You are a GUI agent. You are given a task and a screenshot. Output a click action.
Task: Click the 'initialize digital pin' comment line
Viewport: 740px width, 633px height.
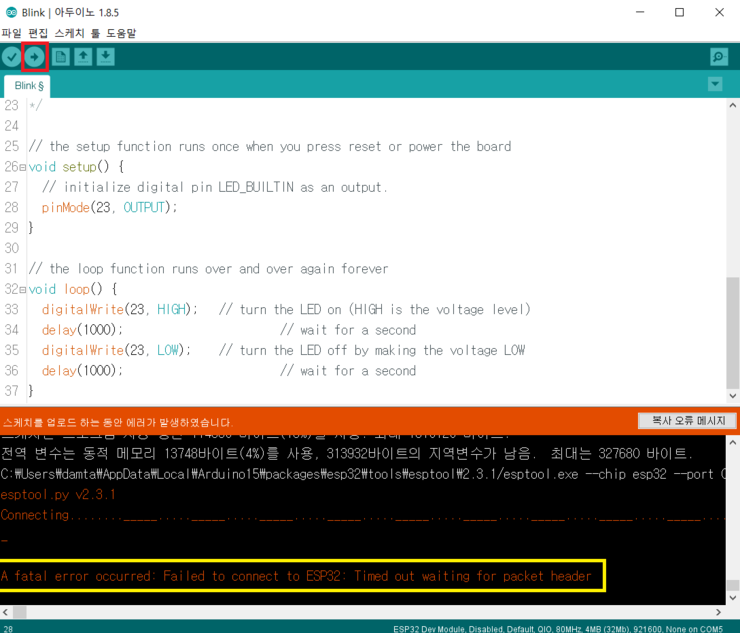[x=215, y=187]
